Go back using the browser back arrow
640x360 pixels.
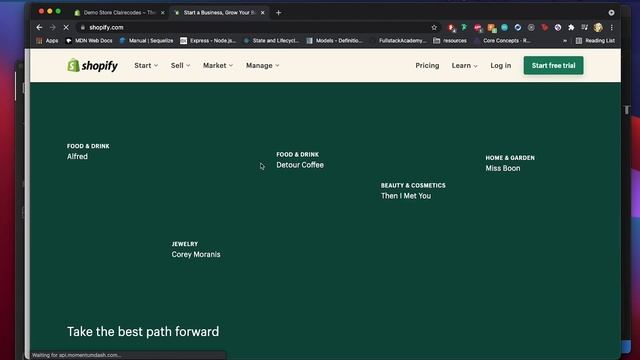click(39, 27)
